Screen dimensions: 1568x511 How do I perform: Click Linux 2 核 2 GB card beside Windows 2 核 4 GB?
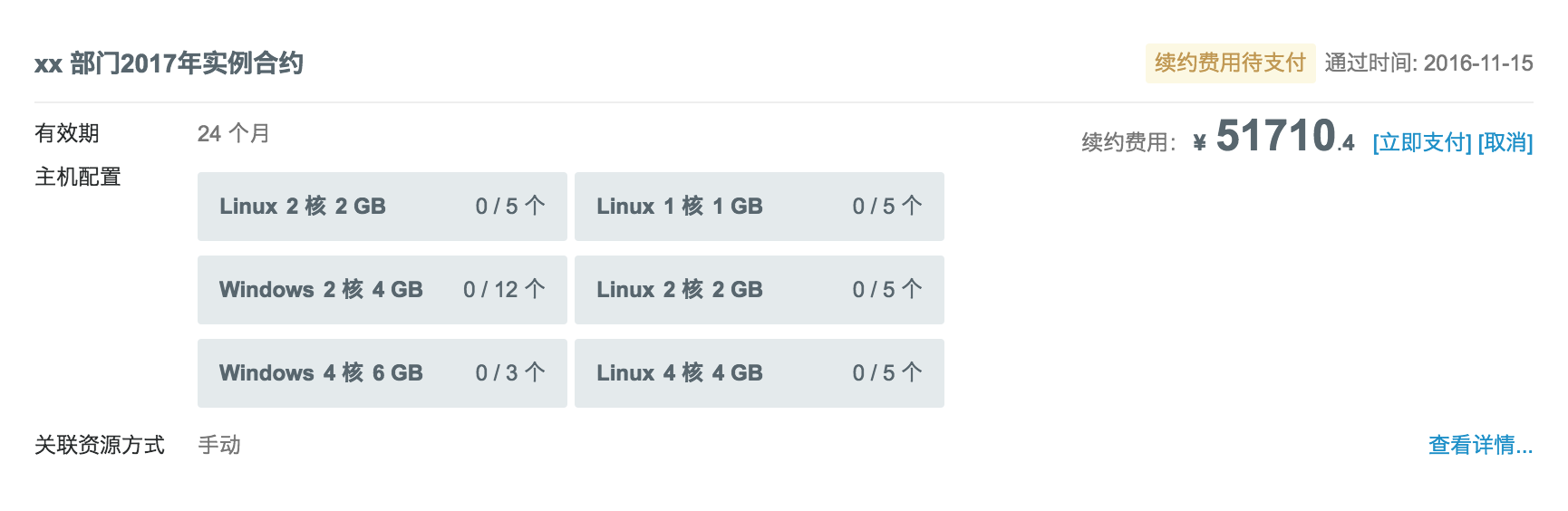pyautogui.click(x=759, y=290)
